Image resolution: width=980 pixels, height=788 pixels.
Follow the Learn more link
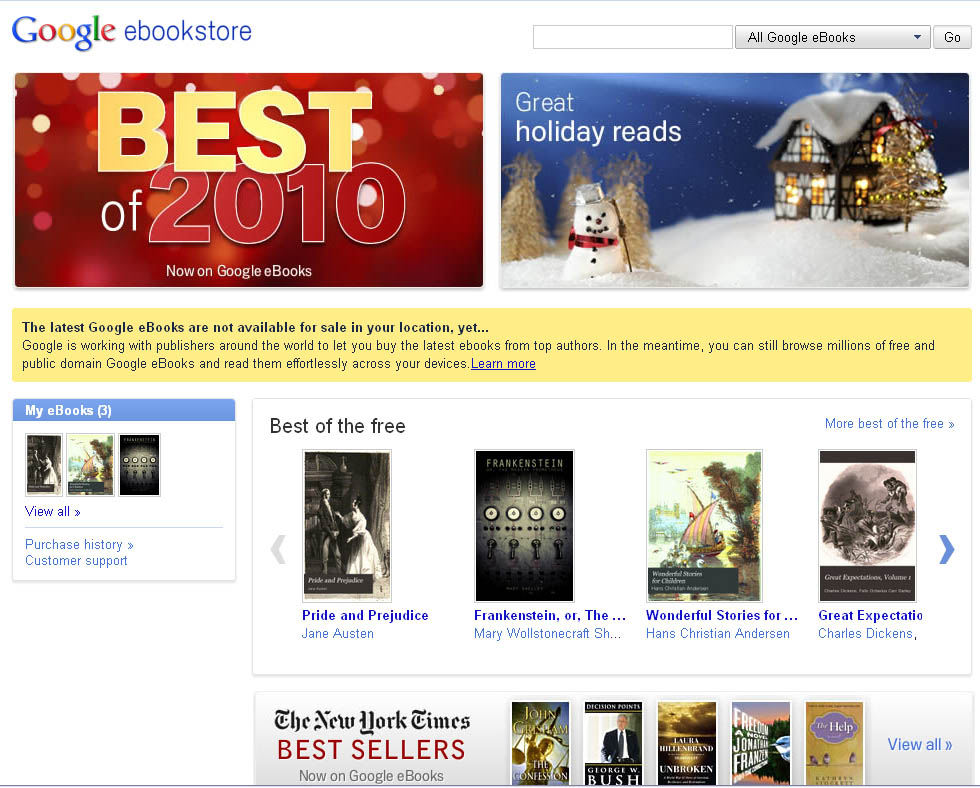503,364
